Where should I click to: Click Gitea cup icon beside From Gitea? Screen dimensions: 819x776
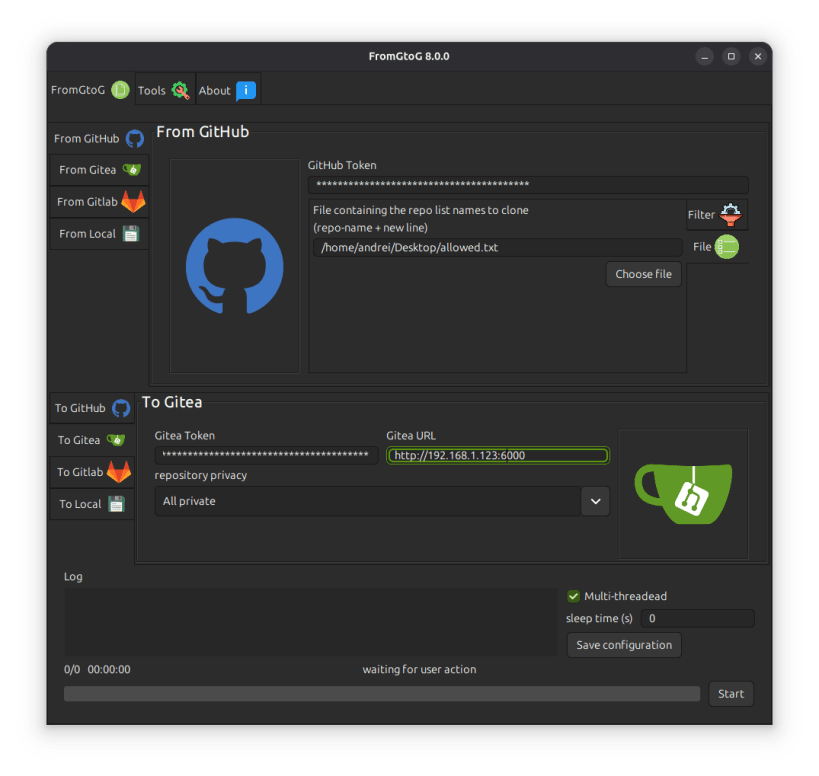point(132,169)
